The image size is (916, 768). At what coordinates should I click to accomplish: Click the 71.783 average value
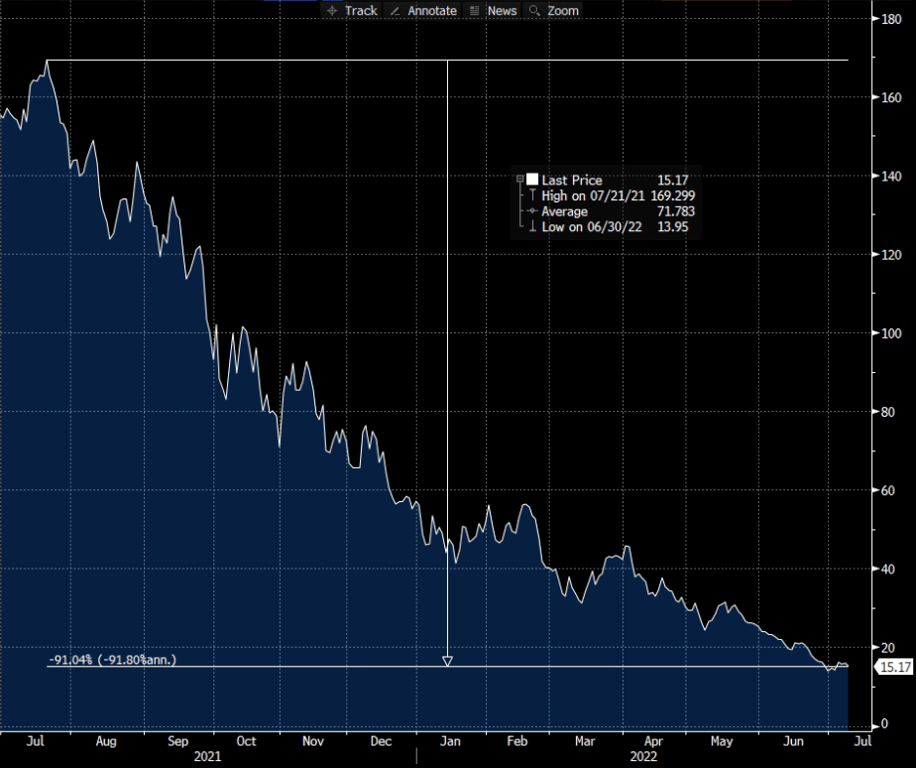click(676, 211)
